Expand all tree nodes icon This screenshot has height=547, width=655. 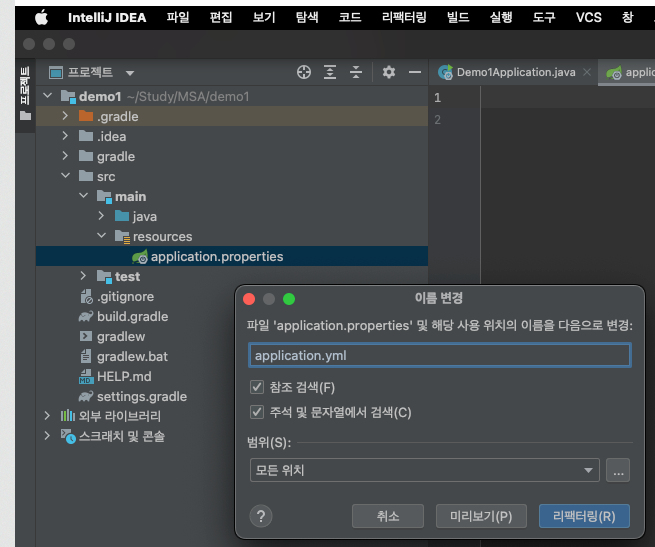(330, 72)
